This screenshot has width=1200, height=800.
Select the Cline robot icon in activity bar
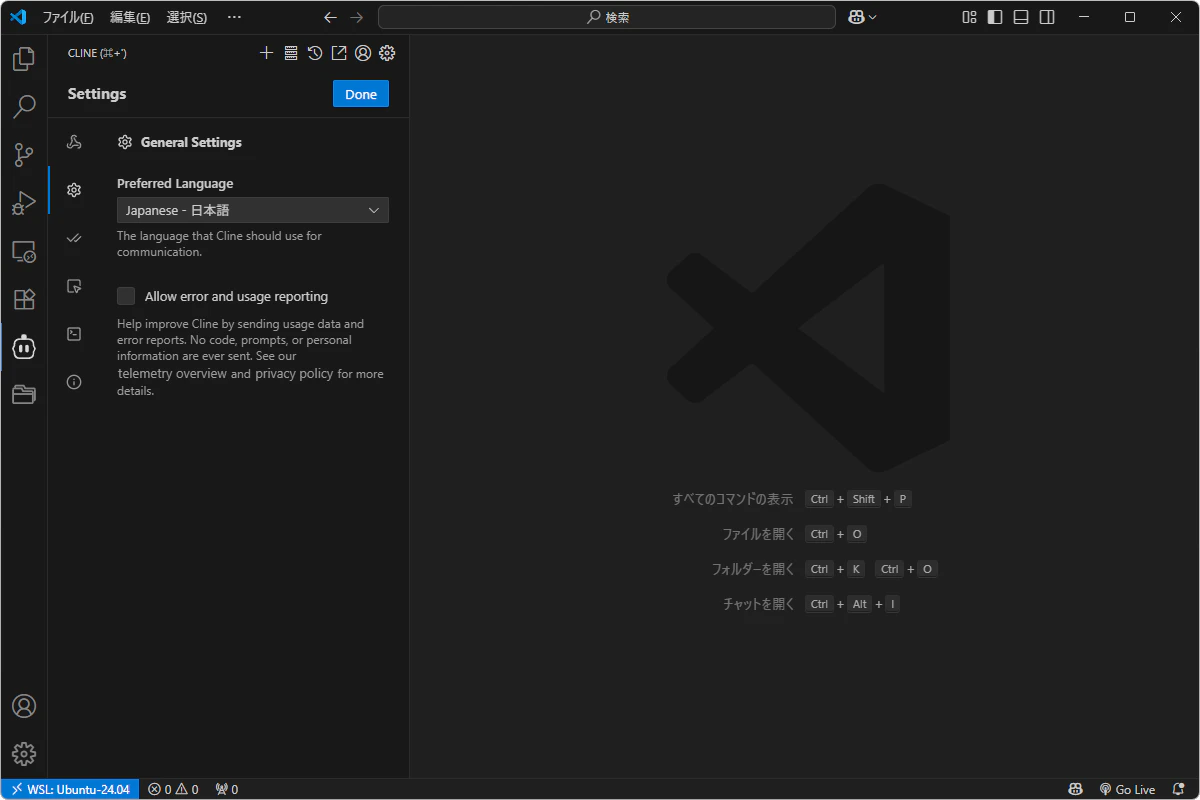24,347
